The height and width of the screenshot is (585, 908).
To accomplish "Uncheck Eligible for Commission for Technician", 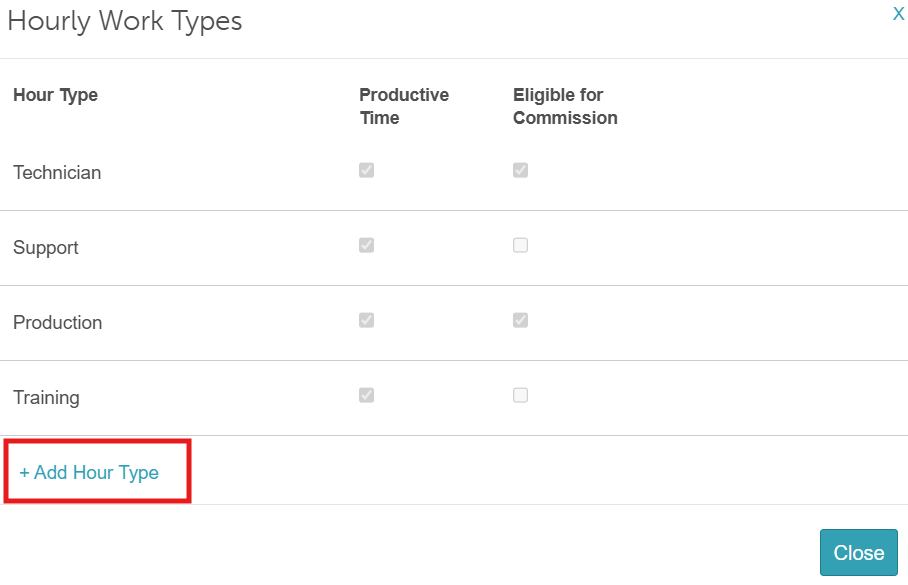I will [520, 170].
